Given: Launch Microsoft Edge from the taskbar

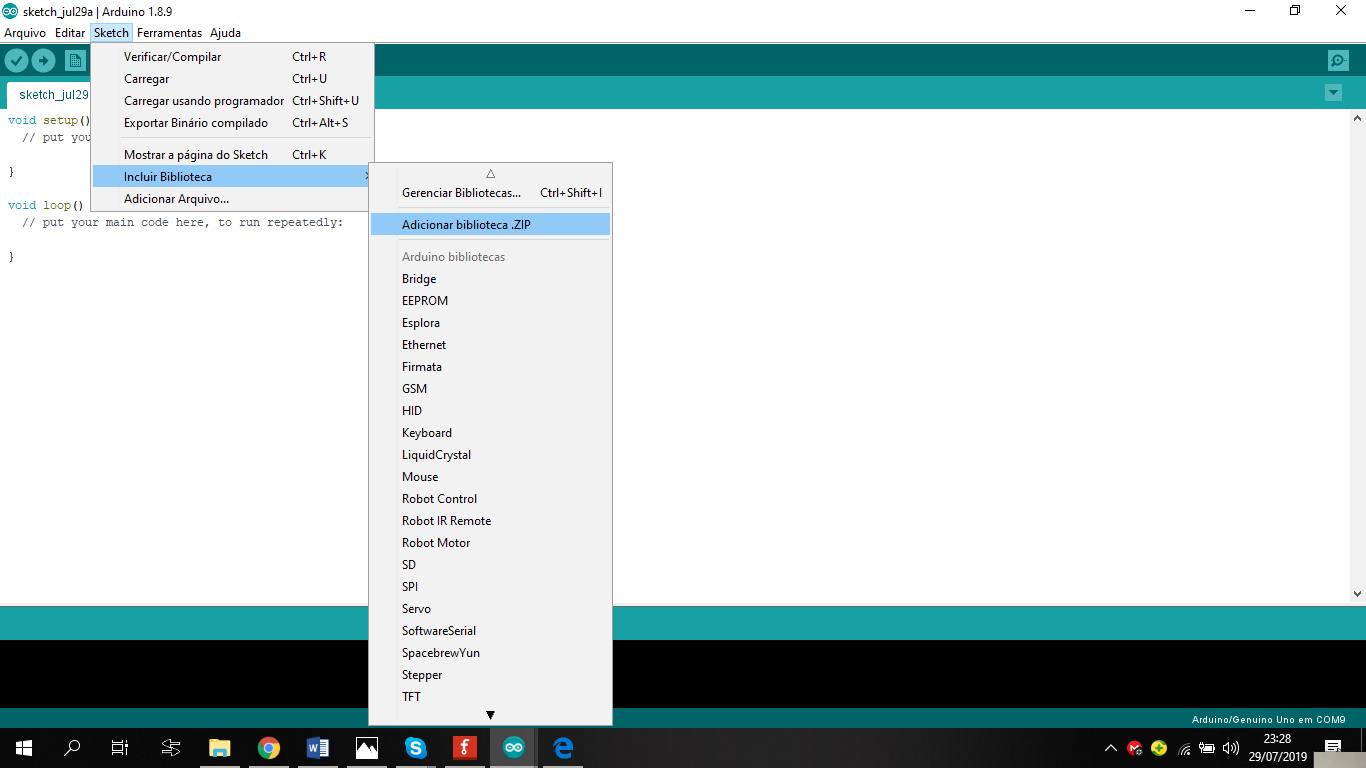Looking at the screenshot, I should (562, 747).
